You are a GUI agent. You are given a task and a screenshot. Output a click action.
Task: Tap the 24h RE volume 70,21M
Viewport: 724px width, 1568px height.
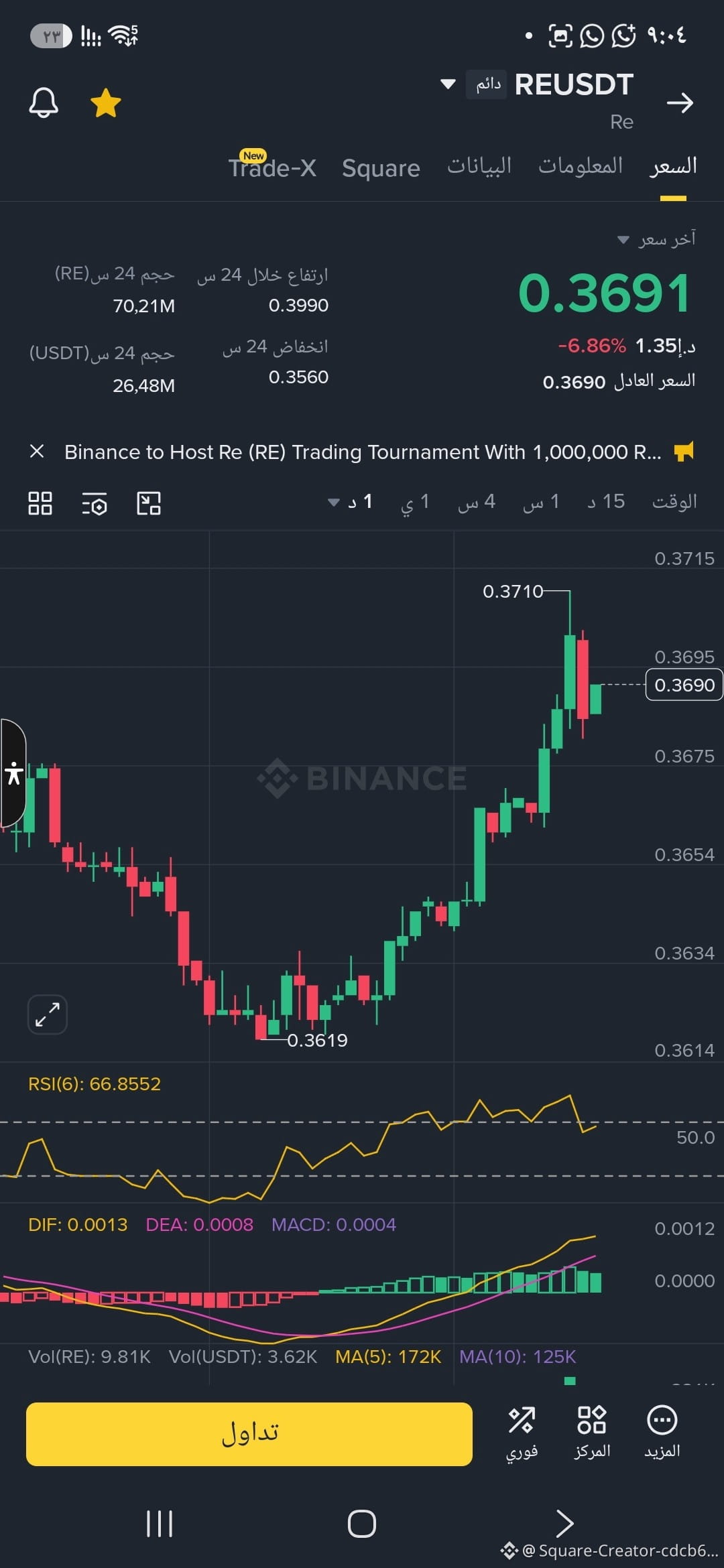pos(144,306)
